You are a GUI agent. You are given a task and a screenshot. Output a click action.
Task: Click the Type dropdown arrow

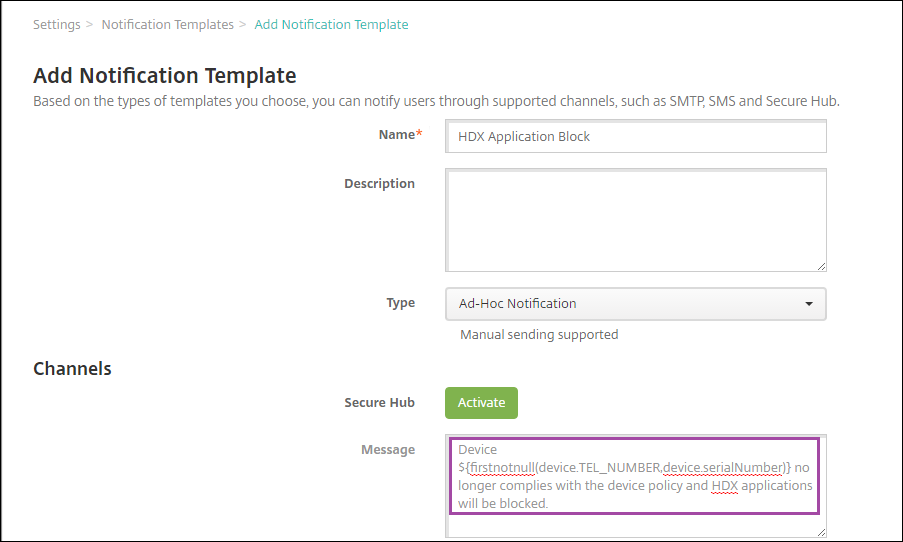tap(808, 304)
